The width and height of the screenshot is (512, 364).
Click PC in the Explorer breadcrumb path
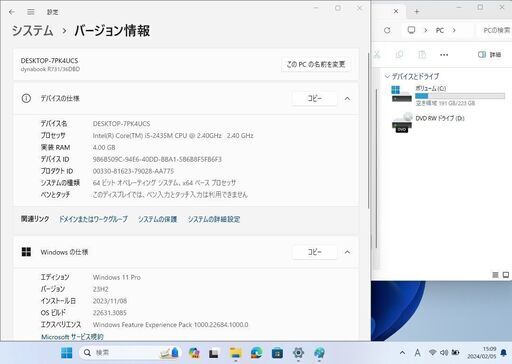440,30
